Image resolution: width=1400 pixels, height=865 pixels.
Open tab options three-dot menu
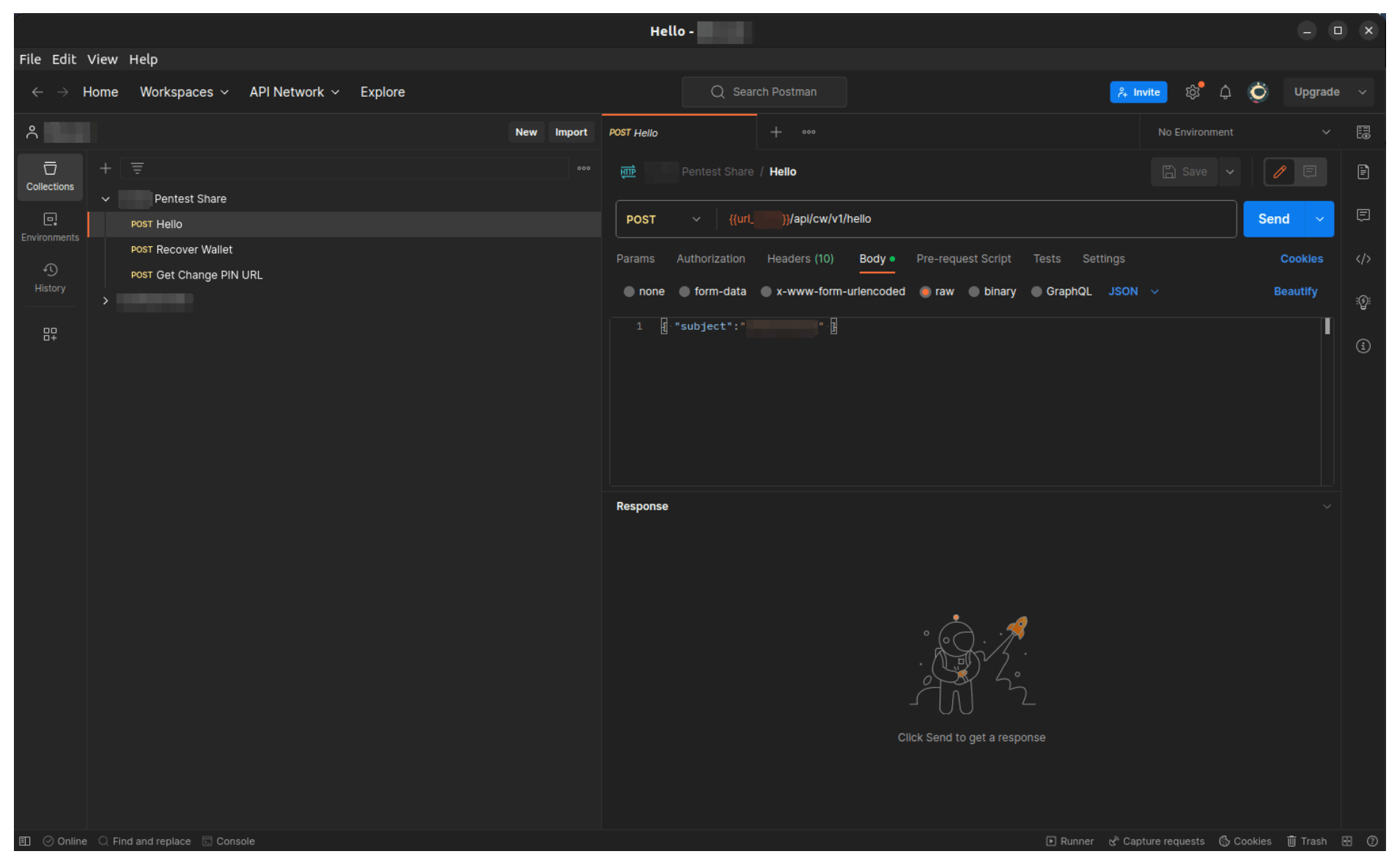[x=808, y=132]
